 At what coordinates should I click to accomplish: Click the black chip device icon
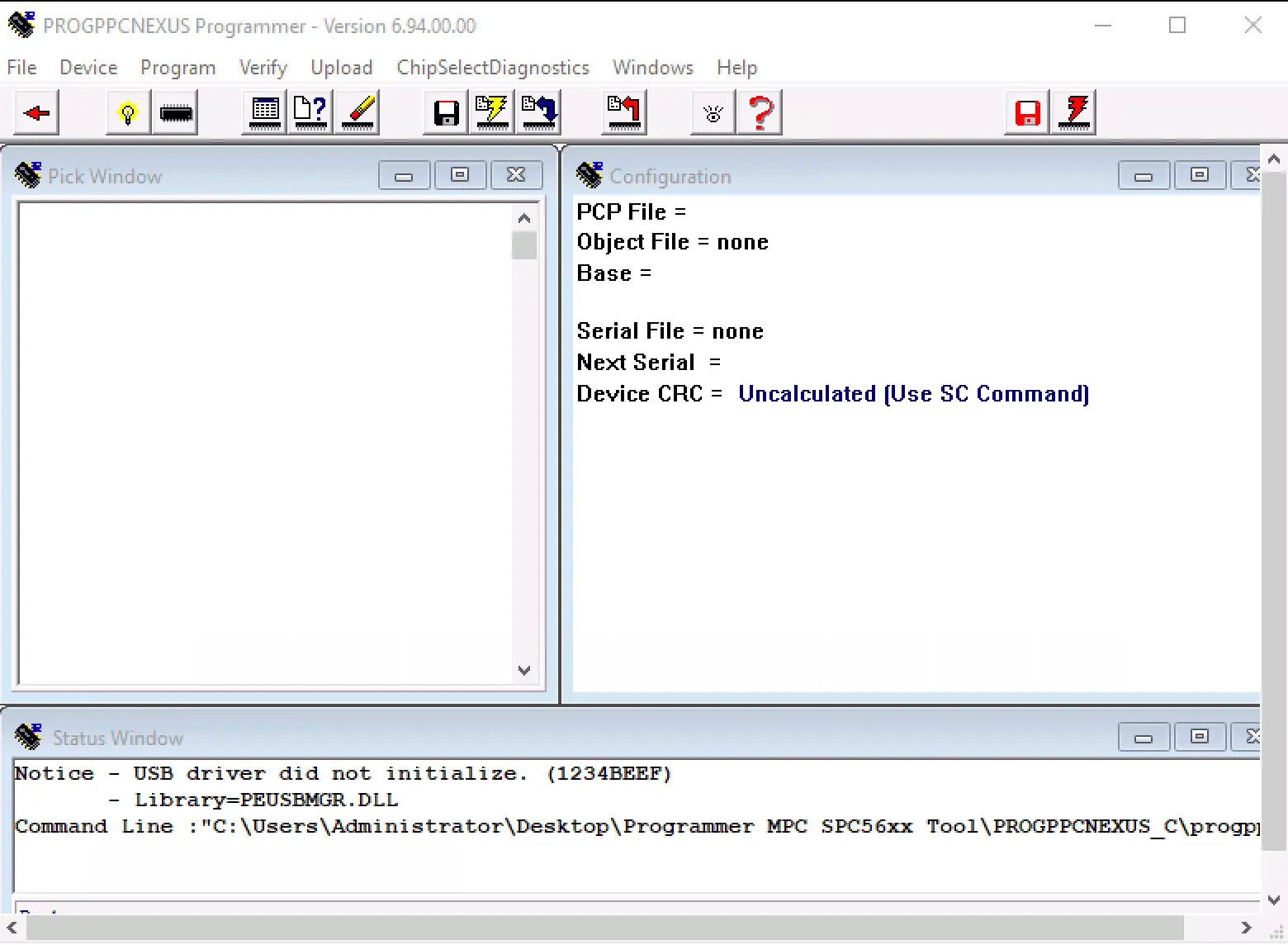(175, 112)
